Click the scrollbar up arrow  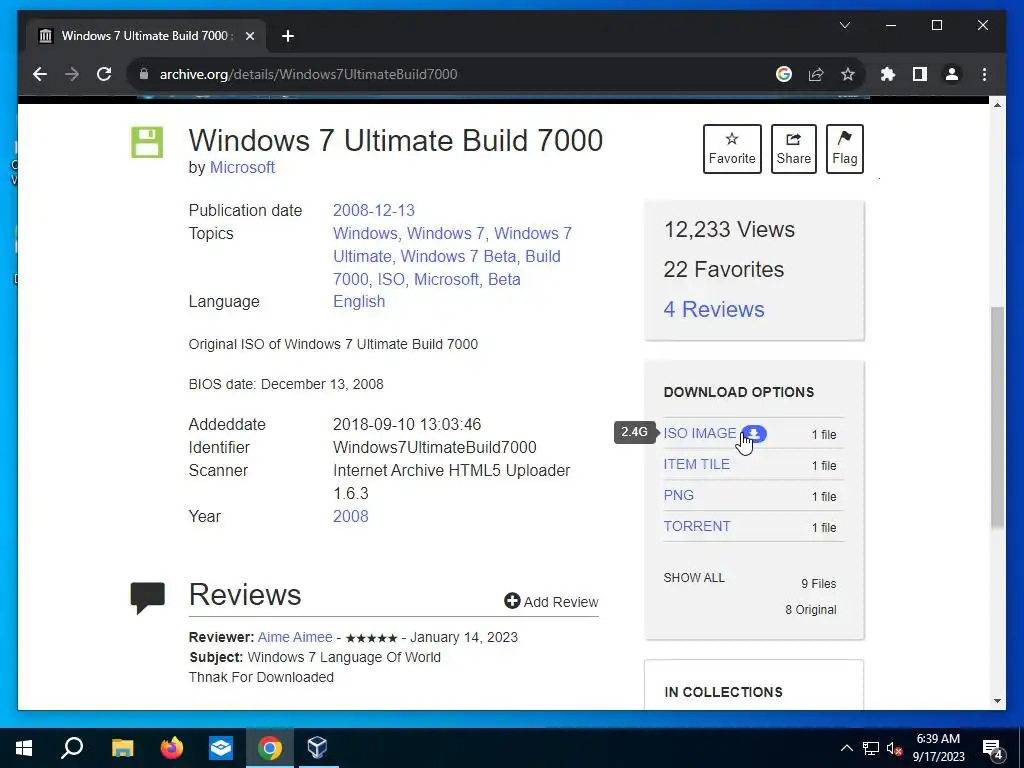(x=997, y=104)
